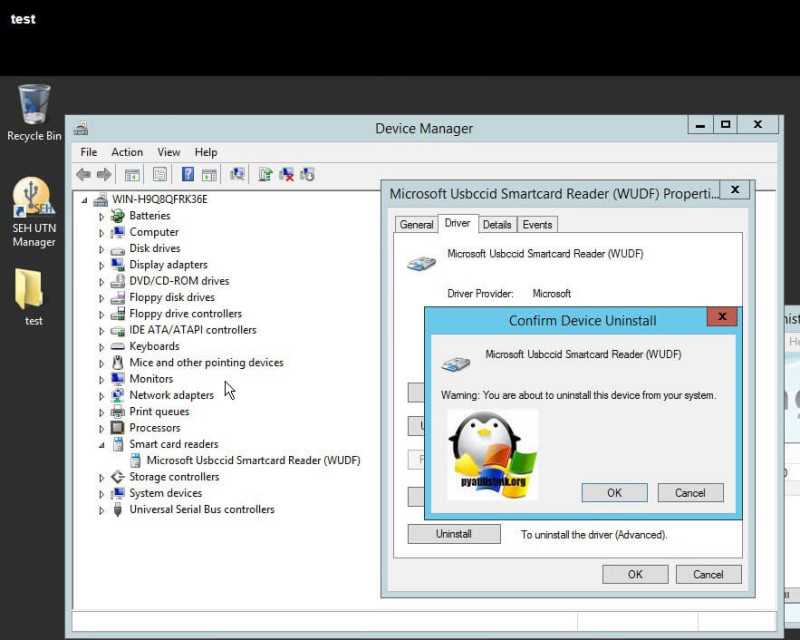Screen dimensions: 800x640
Task: Confirm uninstall by clicking OK
Action: [x=614, y=493]
